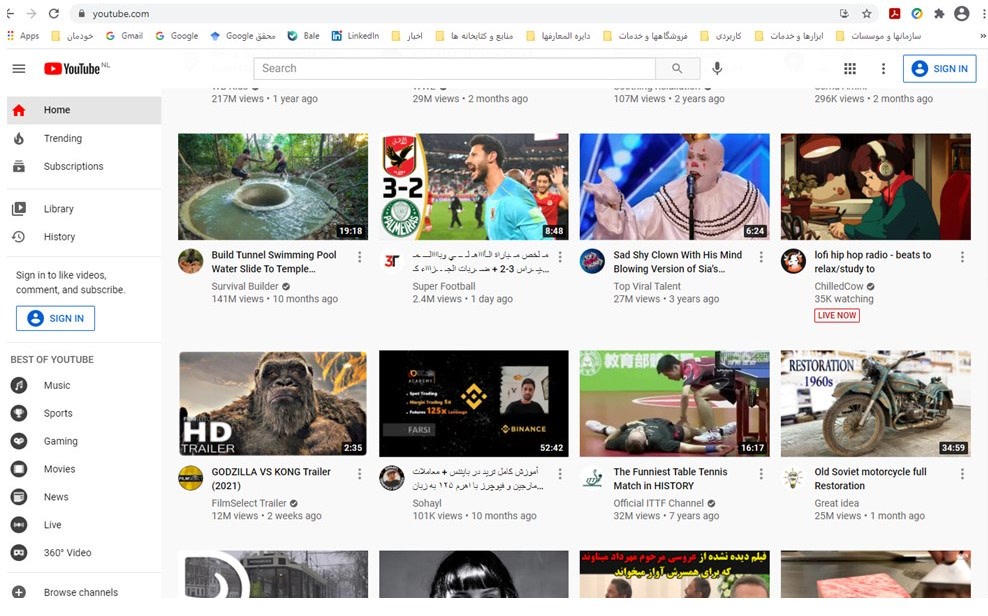Open options for lofi hip hop radio
Image resolution: width=988 pixels, height=616 pixels.
962,257
